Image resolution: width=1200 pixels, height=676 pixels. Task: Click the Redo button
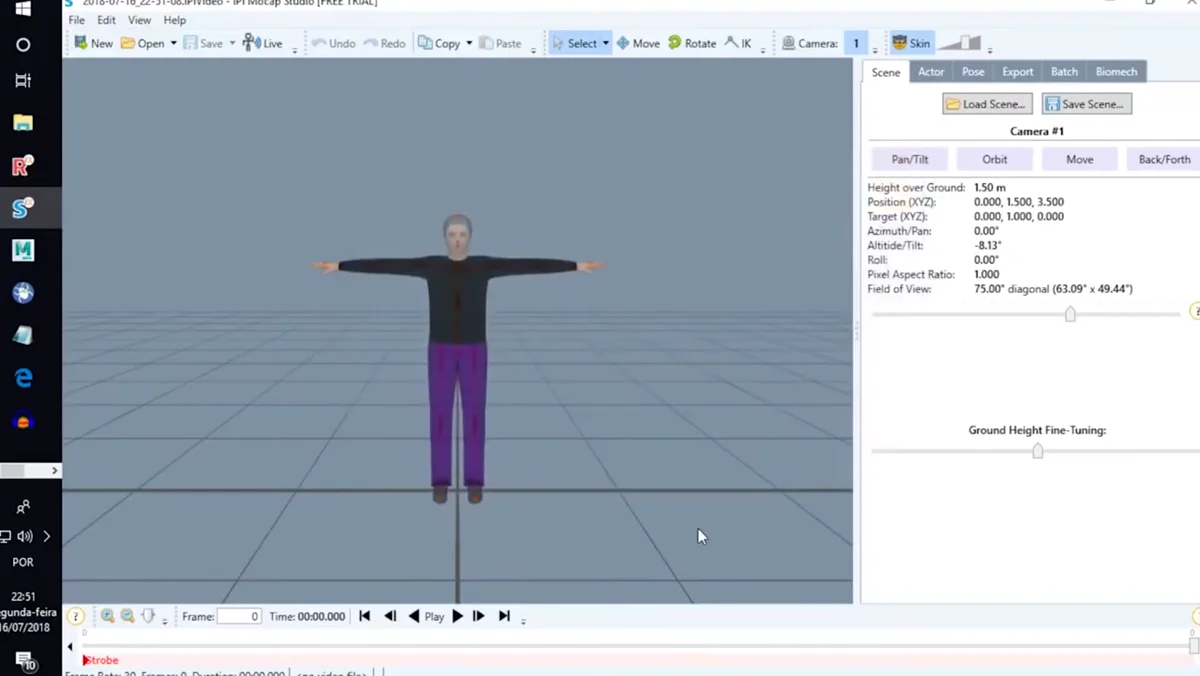(385, 43)
